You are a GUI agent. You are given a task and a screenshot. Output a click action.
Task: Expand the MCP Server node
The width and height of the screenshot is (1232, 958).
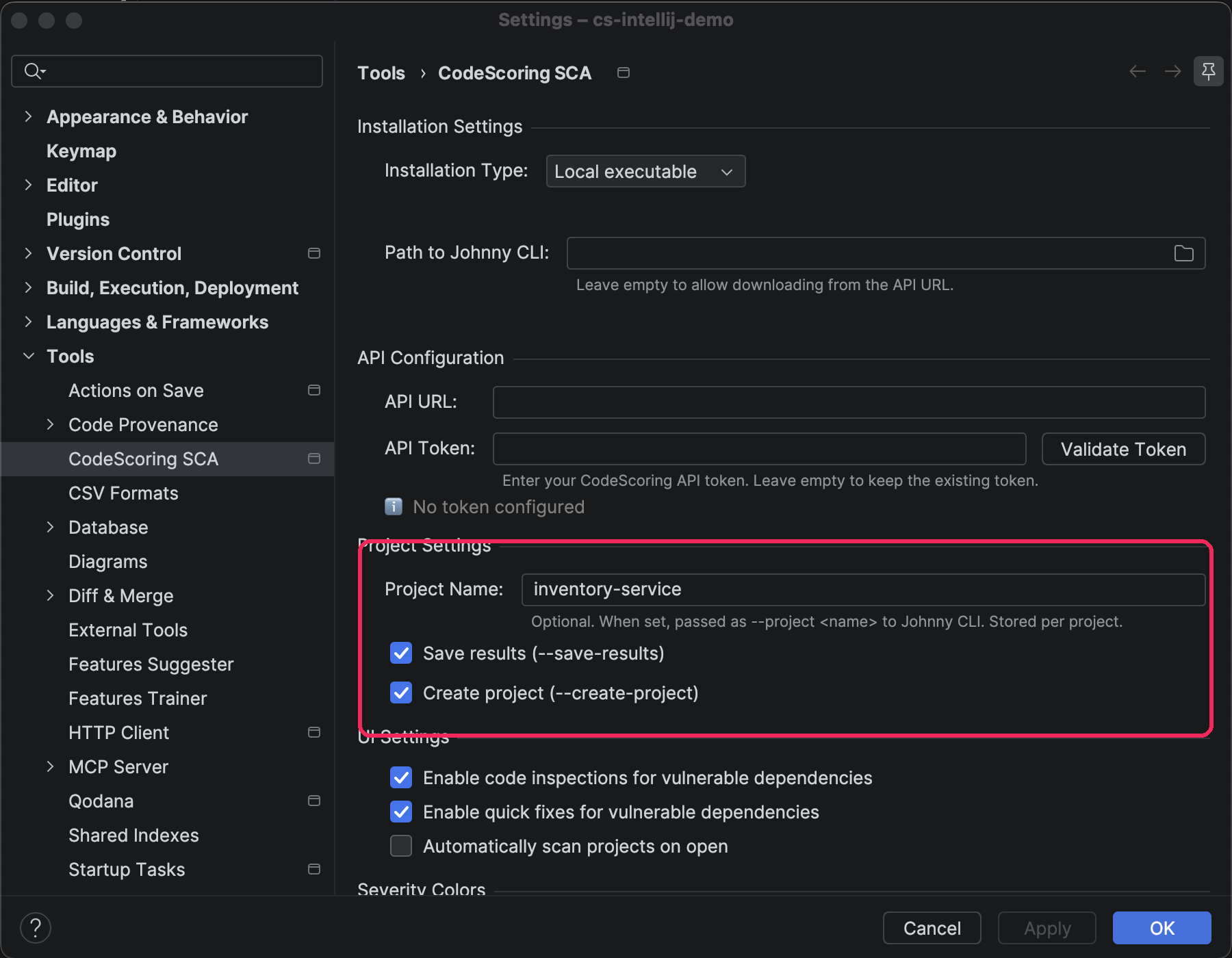click(x=50, y=766)
